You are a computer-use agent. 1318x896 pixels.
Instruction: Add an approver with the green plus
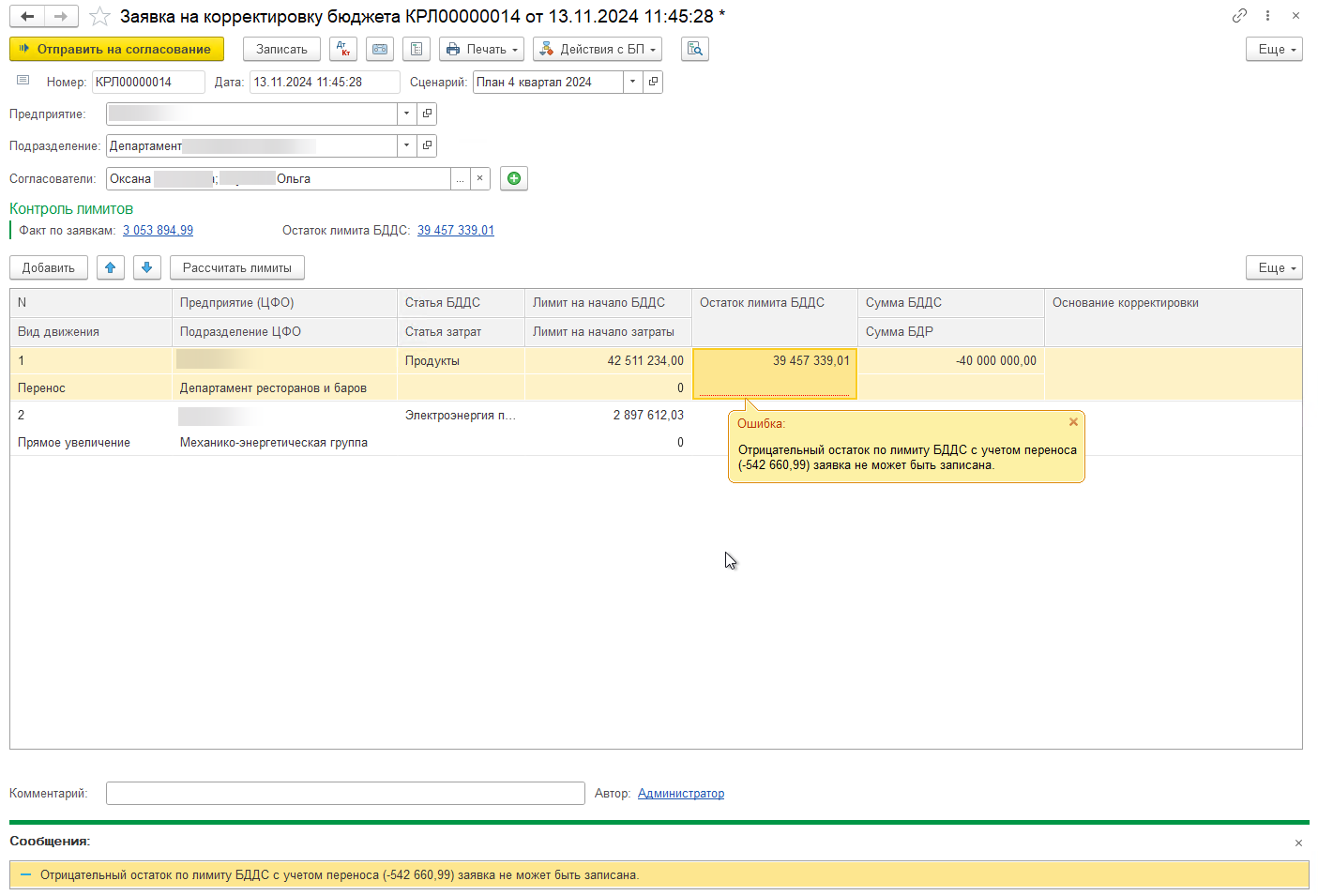514,178
